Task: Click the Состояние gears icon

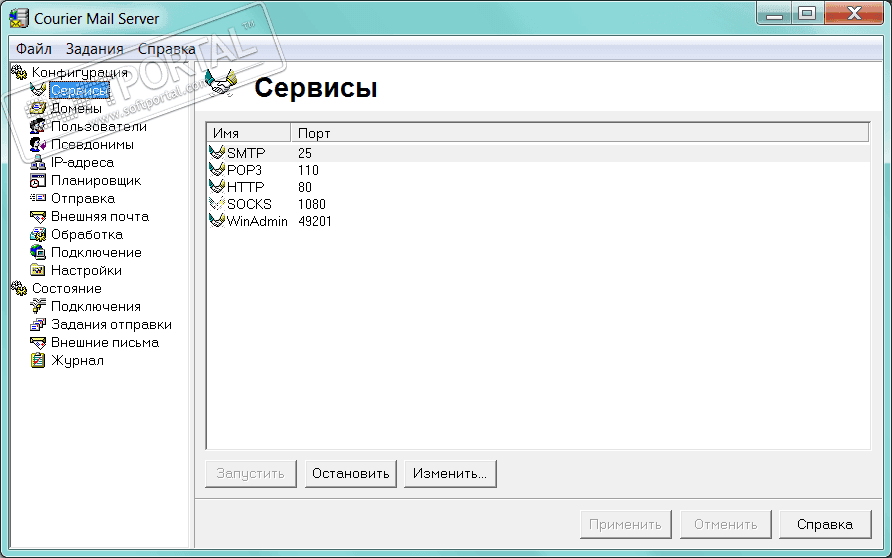Action: [19, 288]
